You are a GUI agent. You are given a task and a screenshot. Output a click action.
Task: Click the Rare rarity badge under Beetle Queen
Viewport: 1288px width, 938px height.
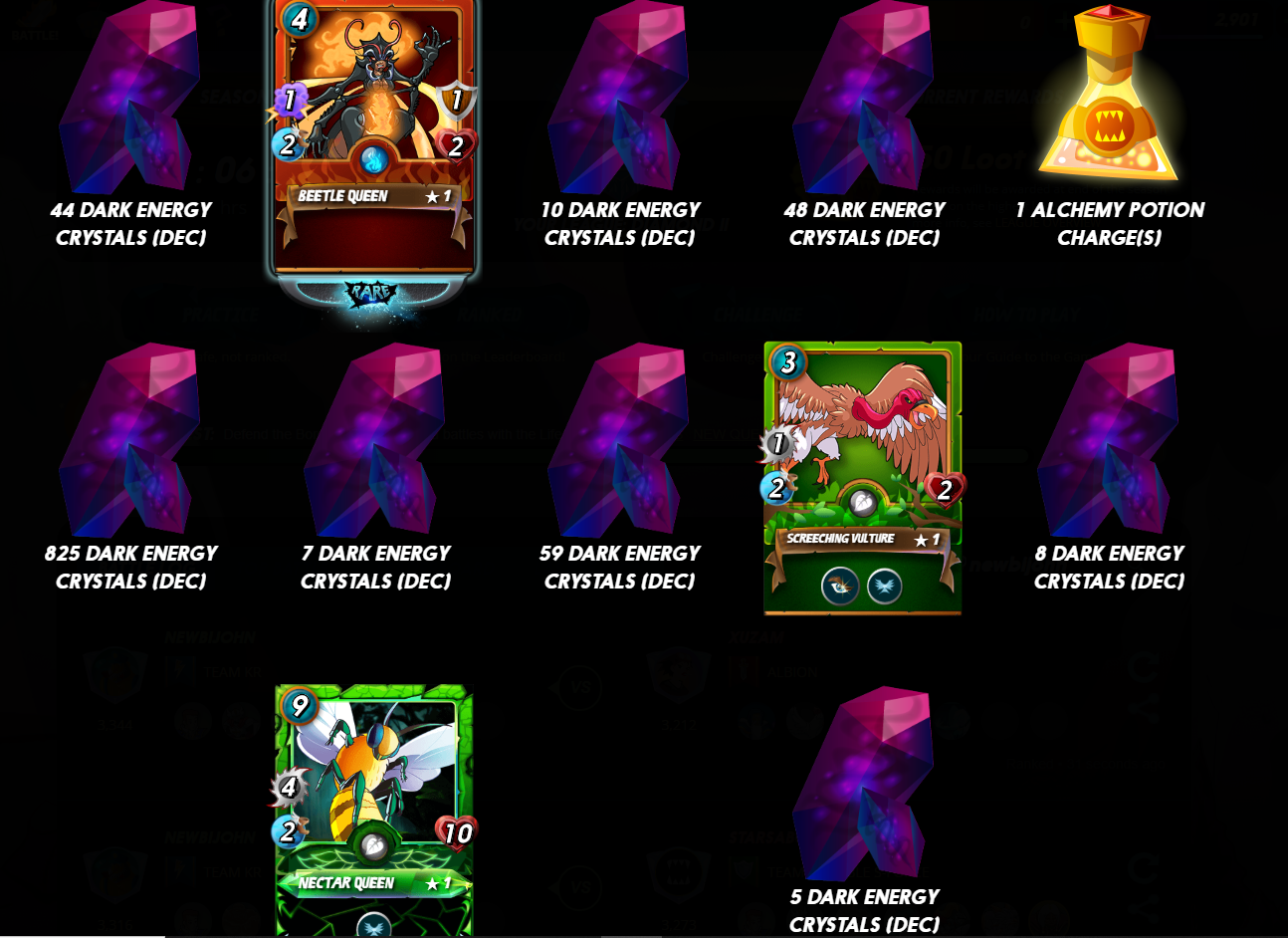click(370, 293)
